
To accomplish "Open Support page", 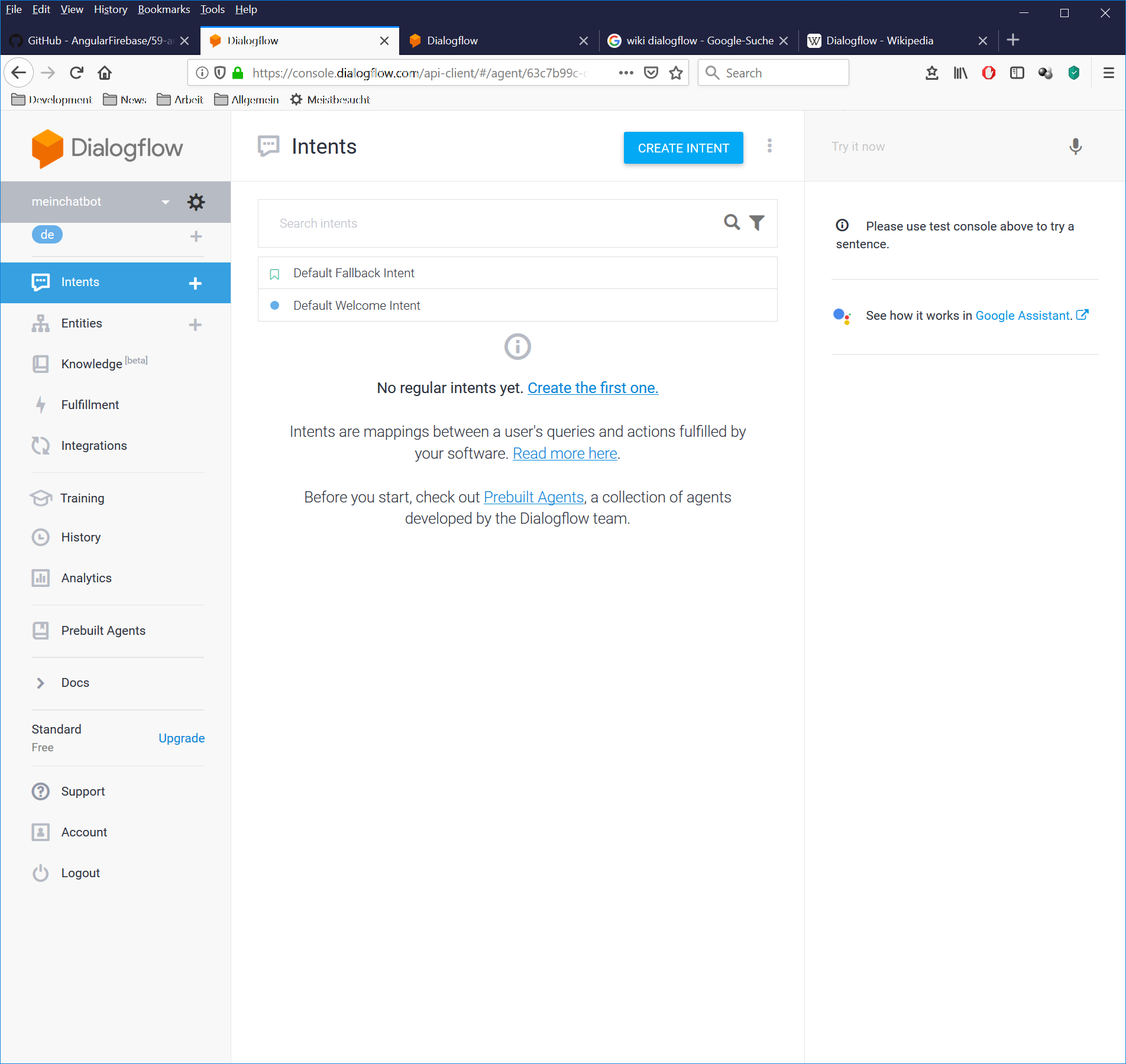I will tap(83, 791).
